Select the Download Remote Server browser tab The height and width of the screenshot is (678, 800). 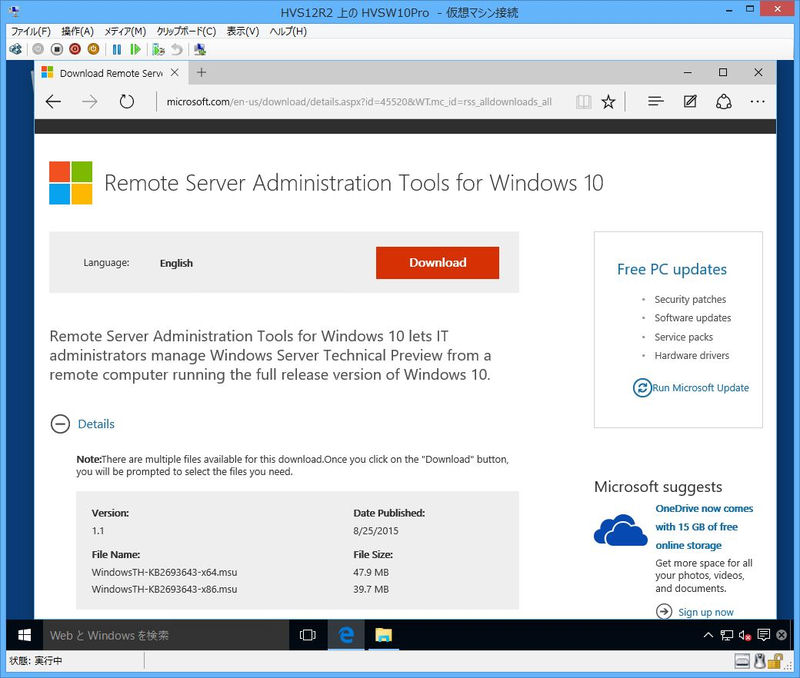click(x=111, y=73)
